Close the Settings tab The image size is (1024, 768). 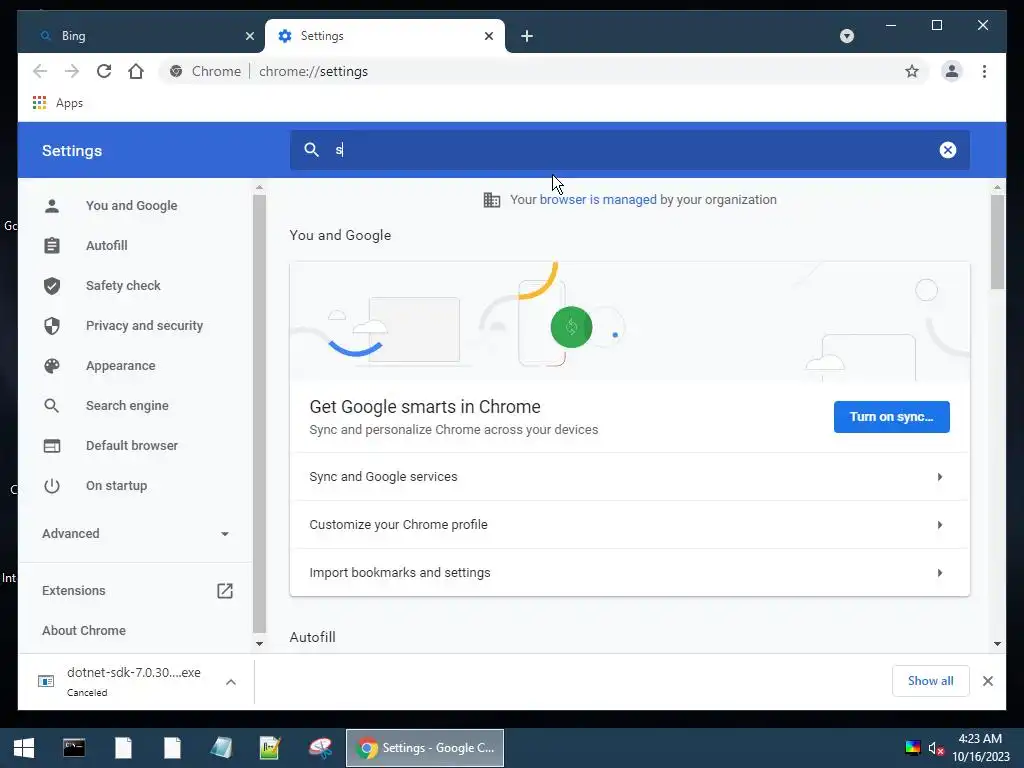[x=488, y=36]
